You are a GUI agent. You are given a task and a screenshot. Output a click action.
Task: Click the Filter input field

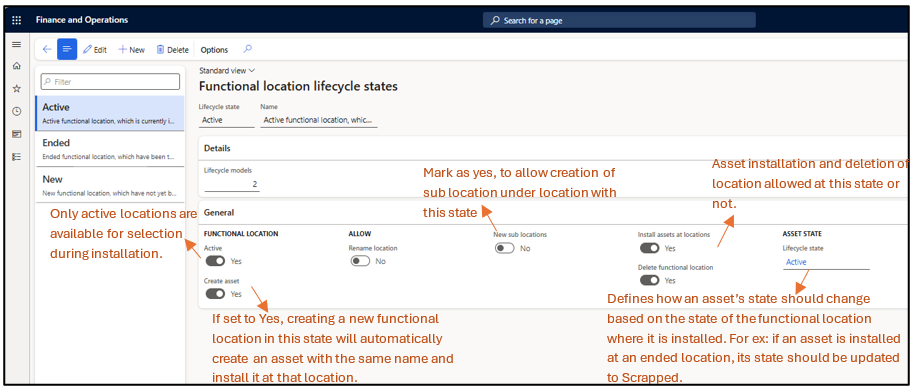[110, 82]
